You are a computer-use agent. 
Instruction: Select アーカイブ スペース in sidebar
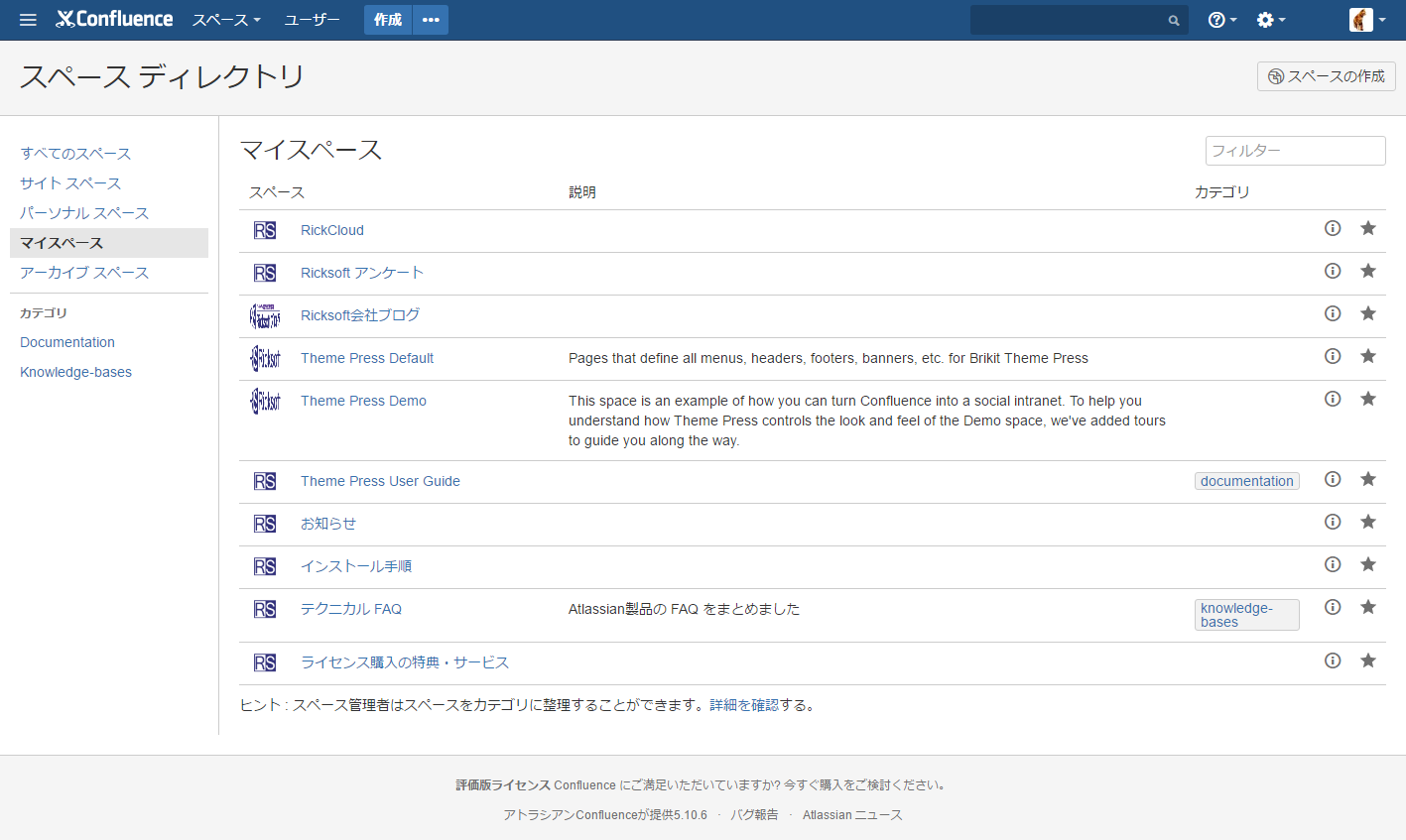[x=84, y=273]
